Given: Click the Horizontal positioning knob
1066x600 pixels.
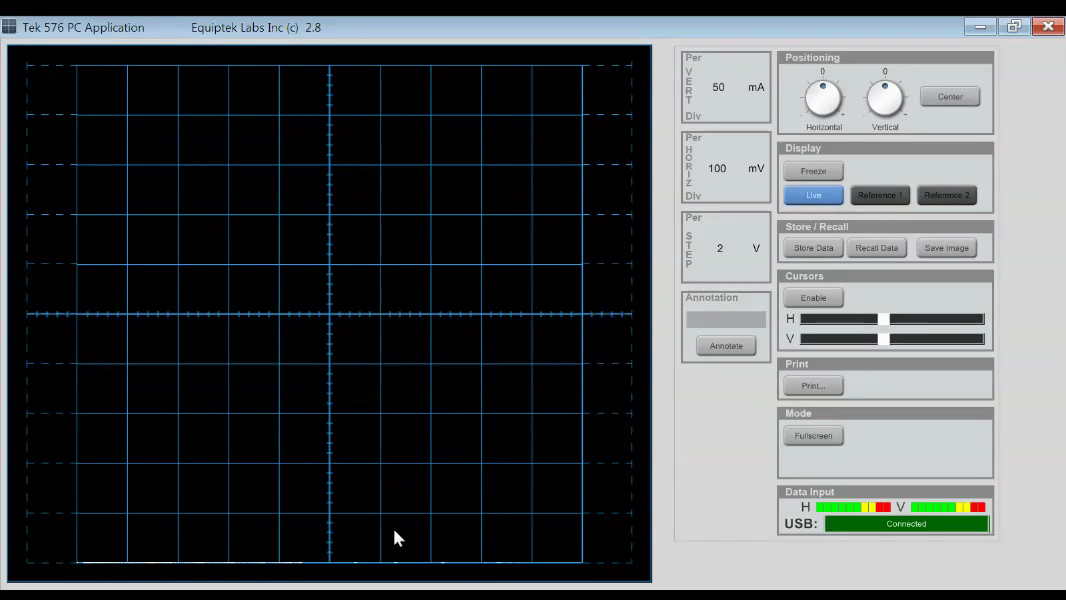Looking at the screenshot, I should (823, 99).
